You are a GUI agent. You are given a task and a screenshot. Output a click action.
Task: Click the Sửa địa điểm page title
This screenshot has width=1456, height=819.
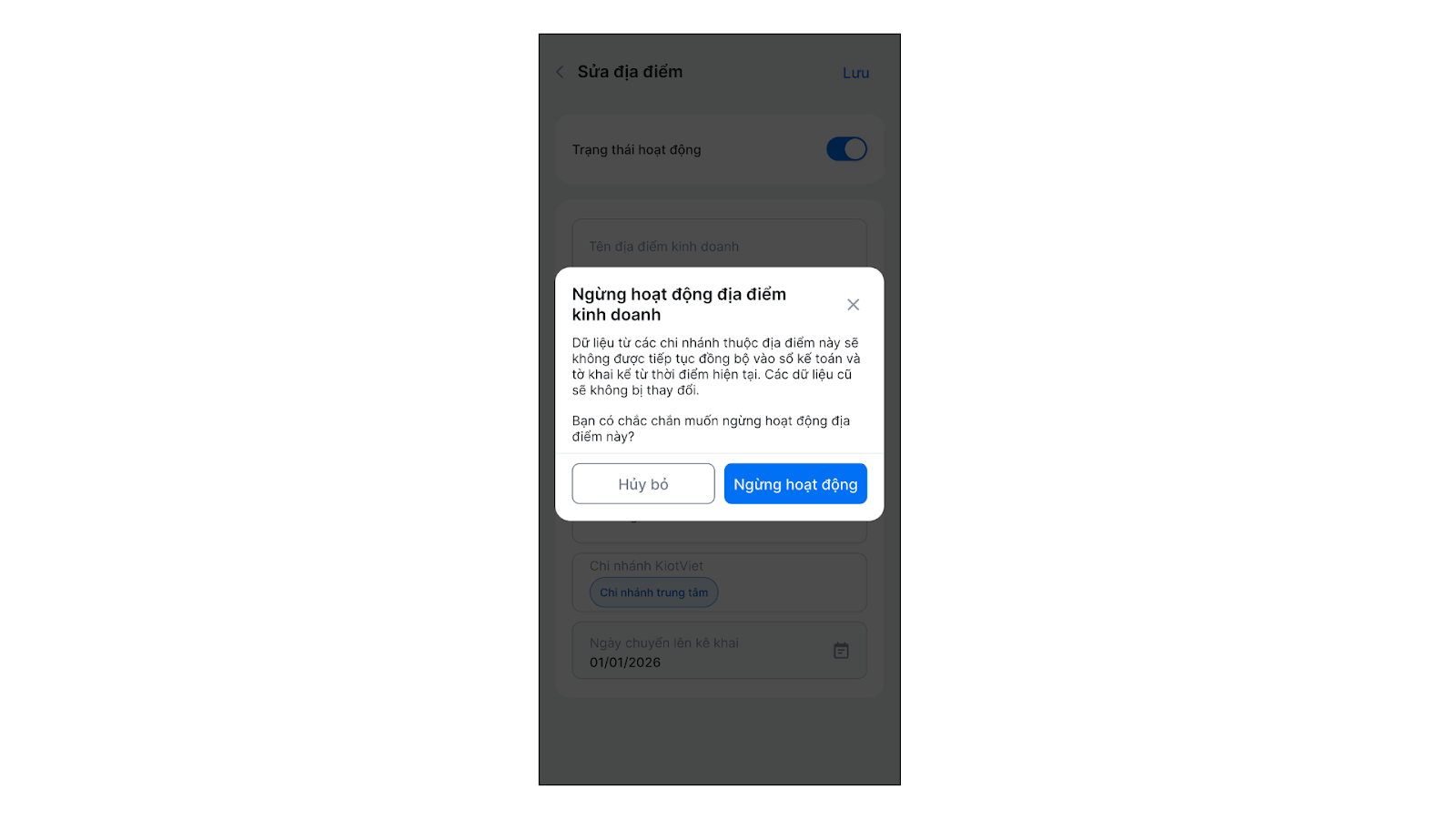point(630,72)
